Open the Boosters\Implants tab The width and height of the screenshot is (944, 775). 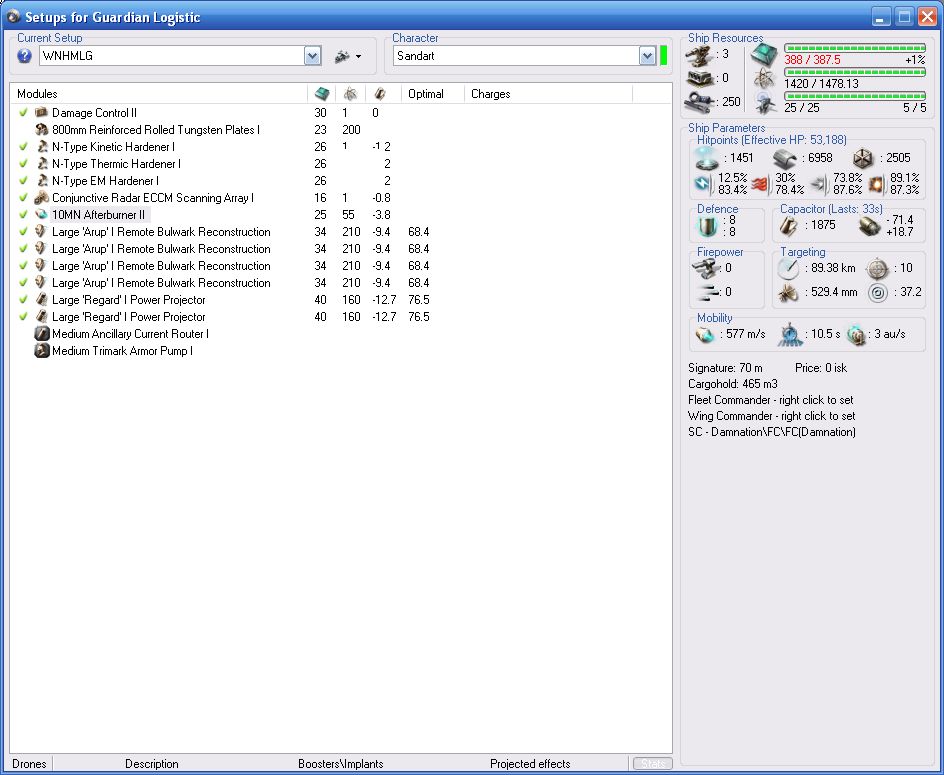341,764
